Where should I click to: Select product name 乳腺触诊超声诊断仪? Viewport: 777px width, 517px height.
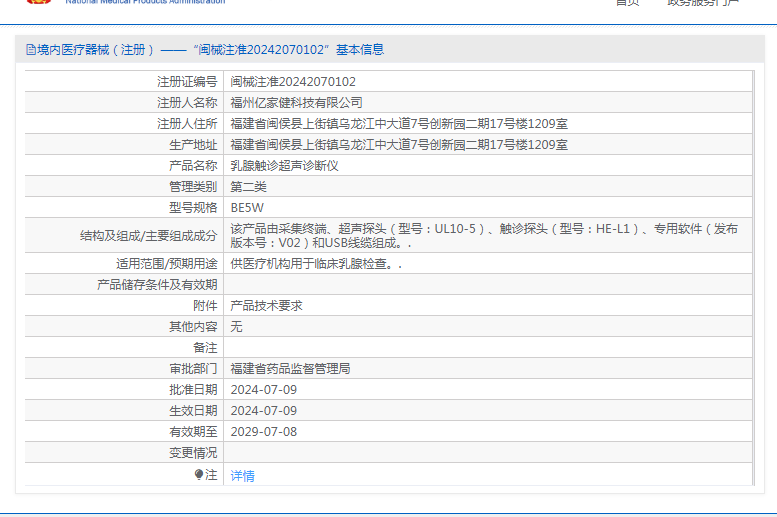(284, 166)
